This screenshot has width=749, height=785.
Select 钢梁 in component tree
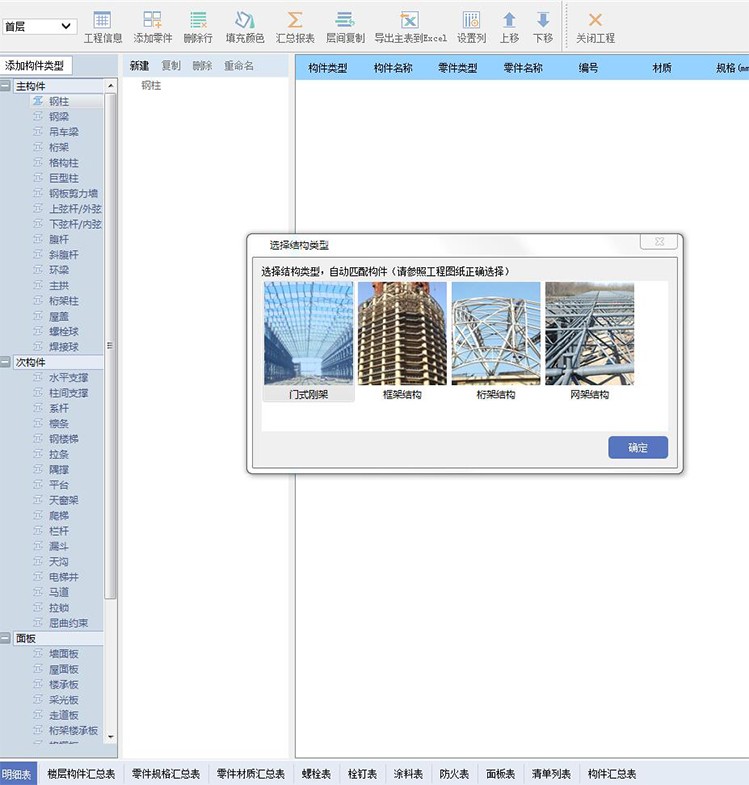[59, 117]
